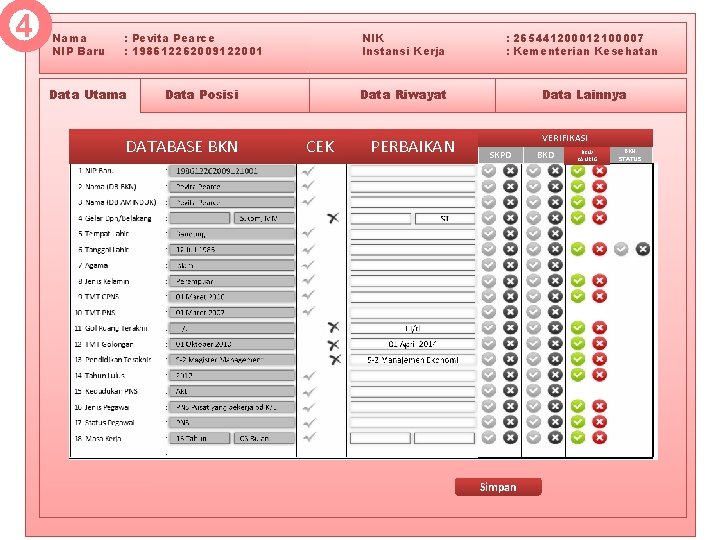Viewport: 720px width, 540px height.
Task: Toggle CEK checkmark for Nama (DB BKN) row
Action: click(308, 186)
